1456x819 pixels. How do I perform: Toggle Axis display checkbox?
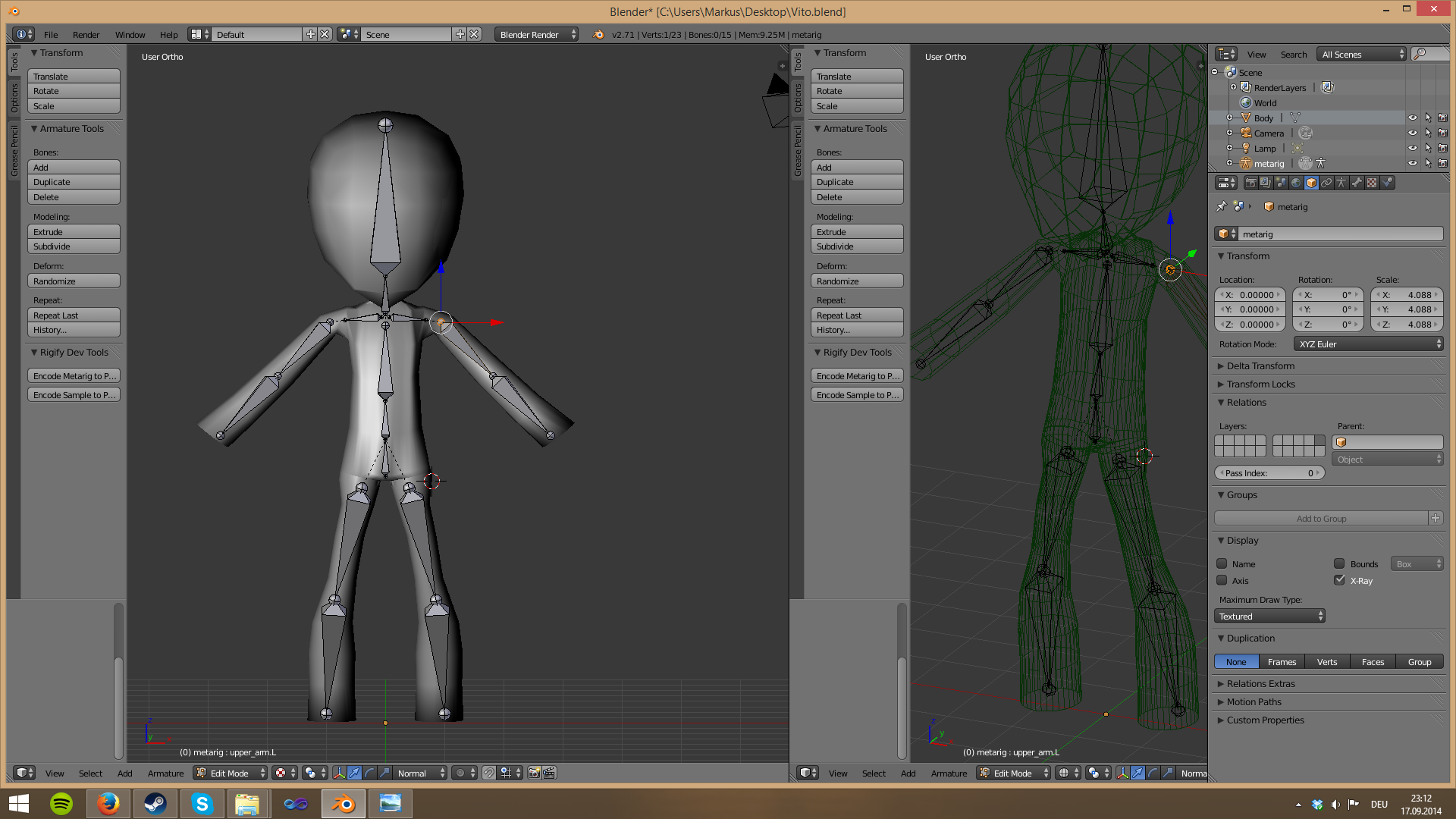coord(1222,580)
